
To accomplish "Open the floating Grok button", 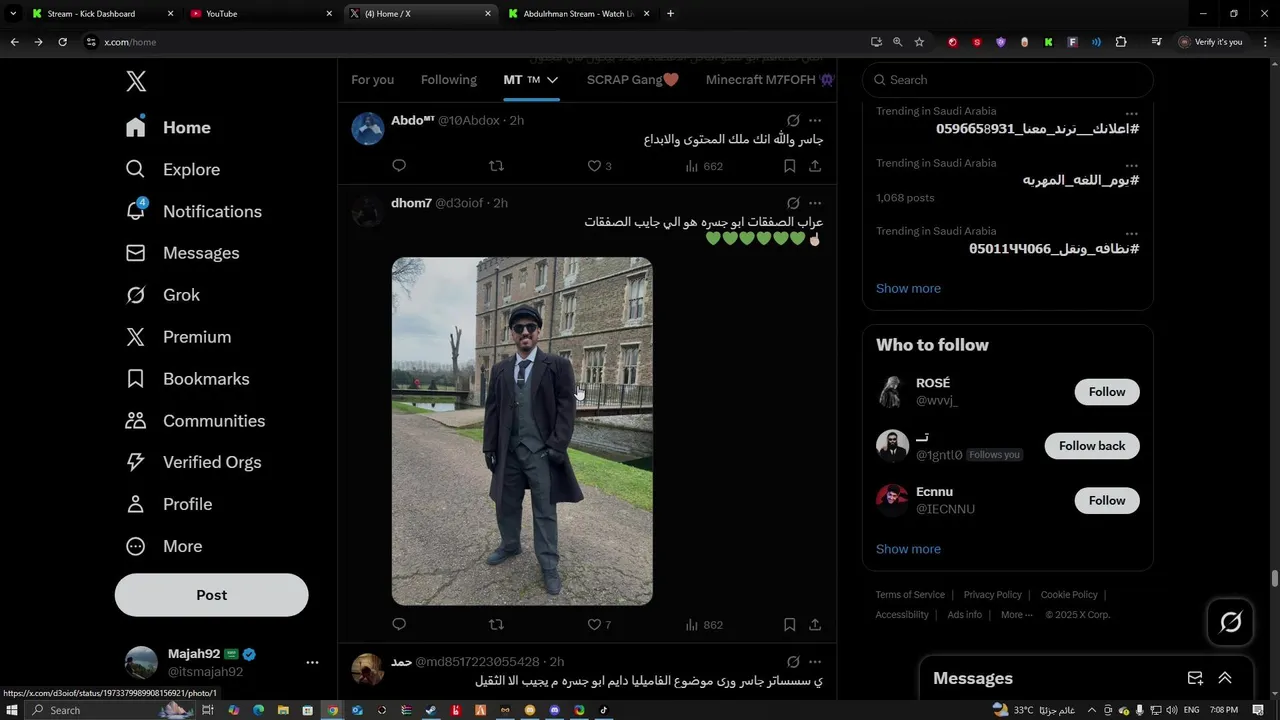I will (x=1231, y=622).
